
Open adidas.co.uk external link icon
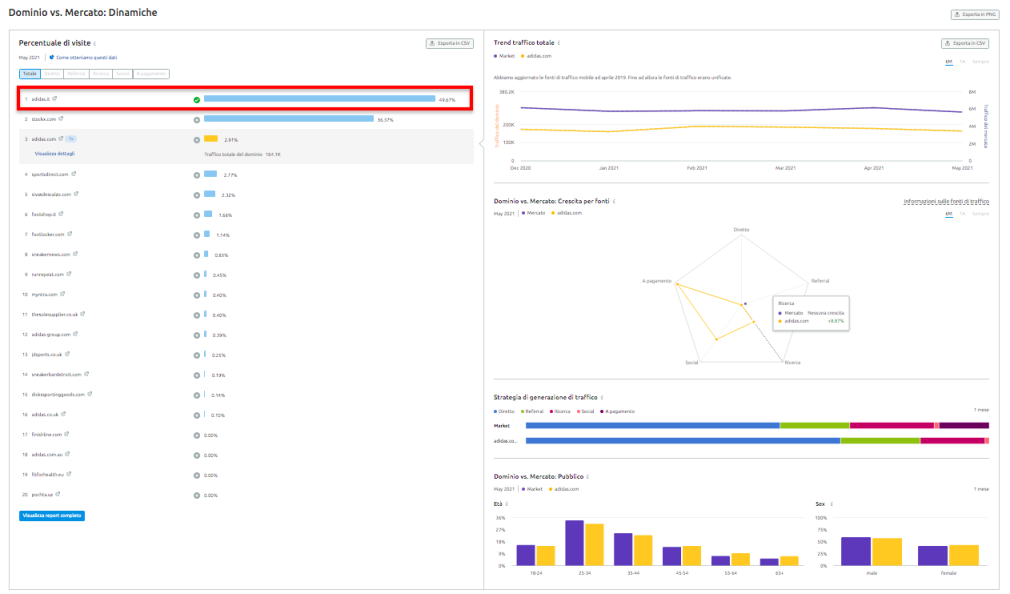pos(64,414)
